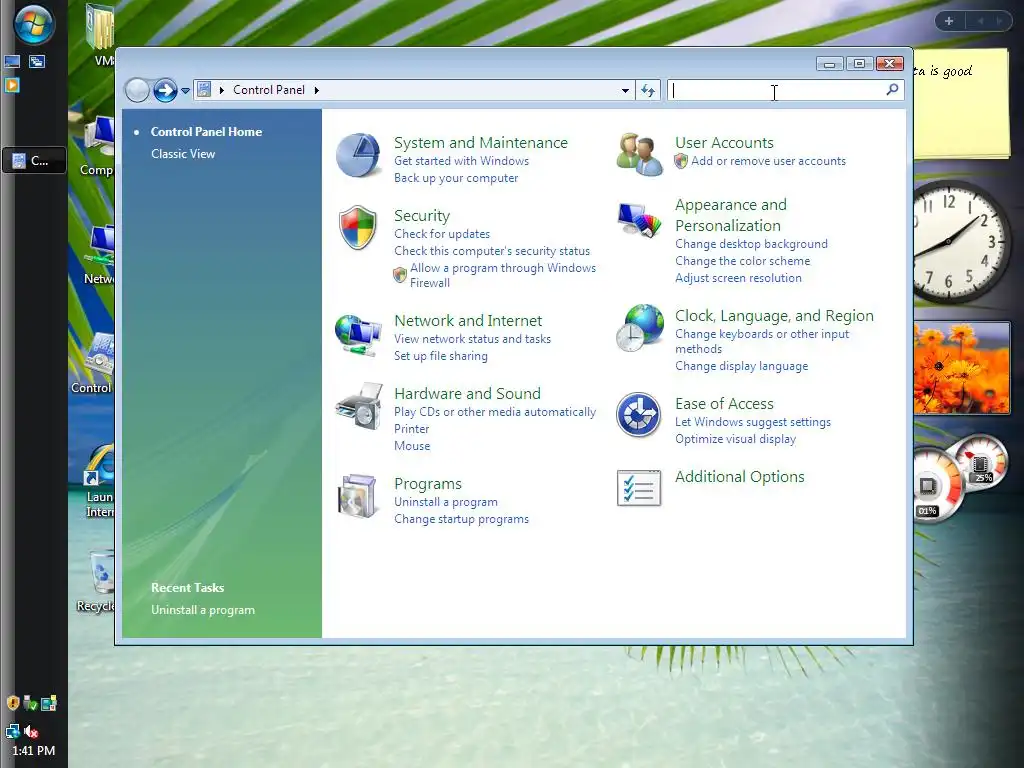The height and width of the screenshot is (768, 1024).
Task: Open the Programs box icon
Action: [x=357, y=496]
